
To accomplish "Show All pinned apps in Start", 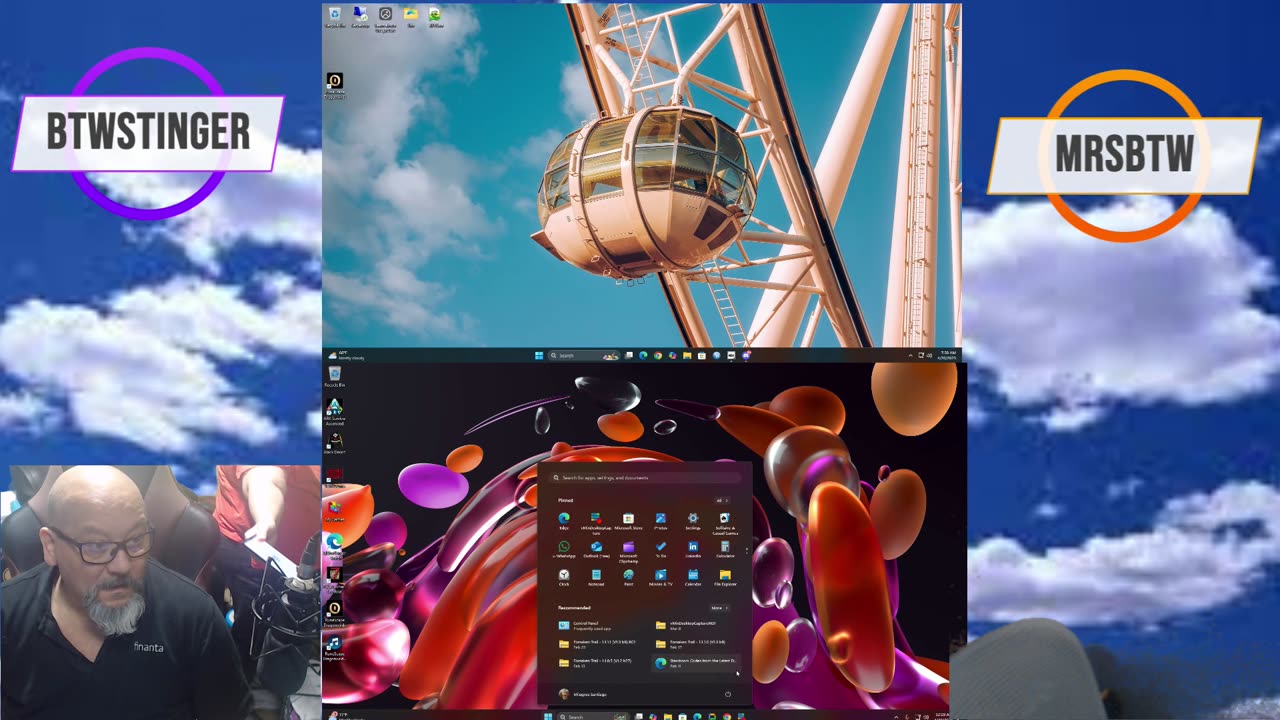I will coord(722,501).
